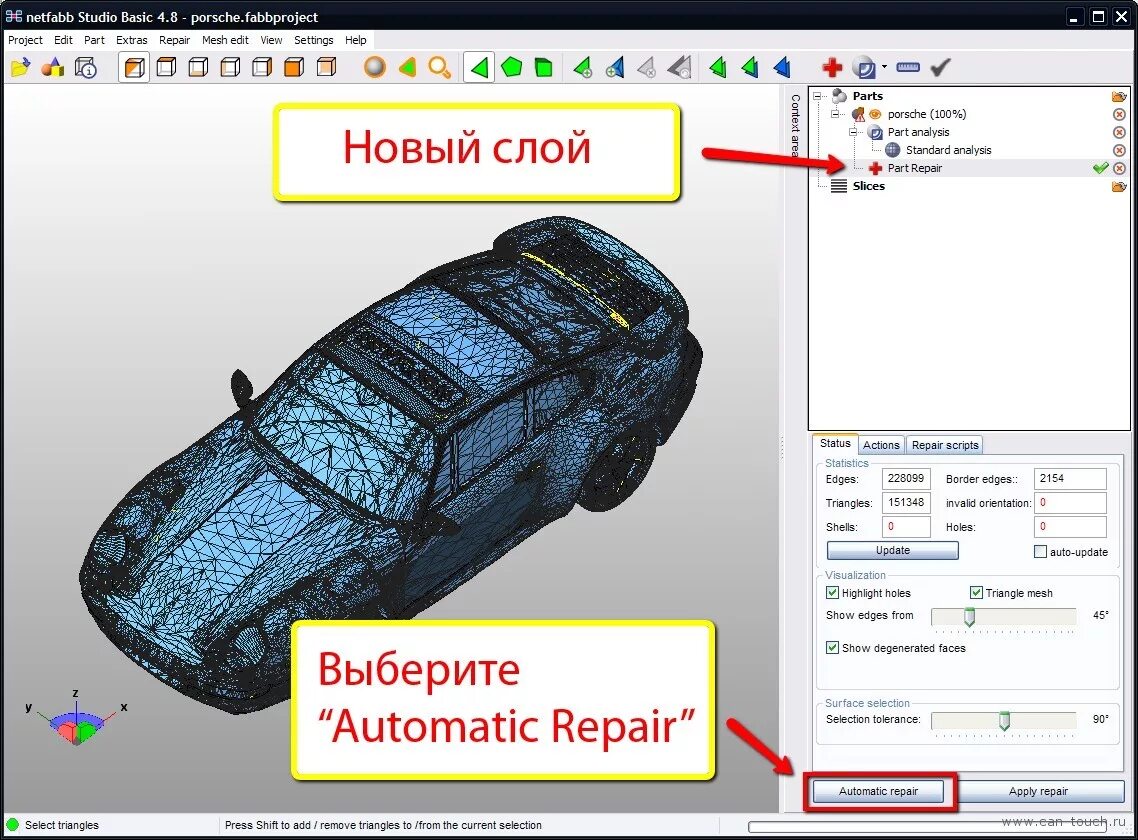
Task: Click the Border edges field 2154
Action: pyautogui.click(x=1070, y=478)
